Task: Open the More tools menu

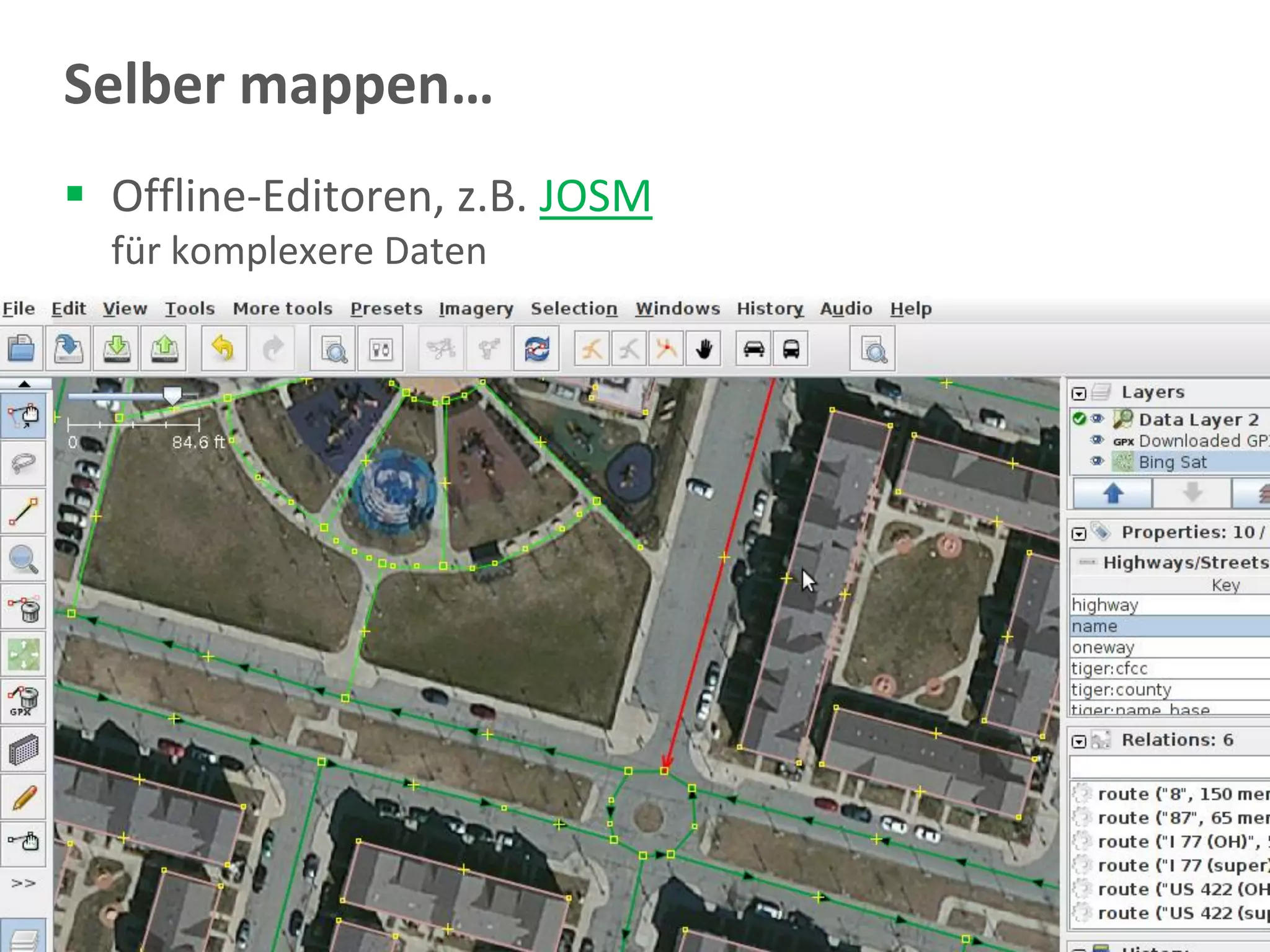Action: point(283,309)
